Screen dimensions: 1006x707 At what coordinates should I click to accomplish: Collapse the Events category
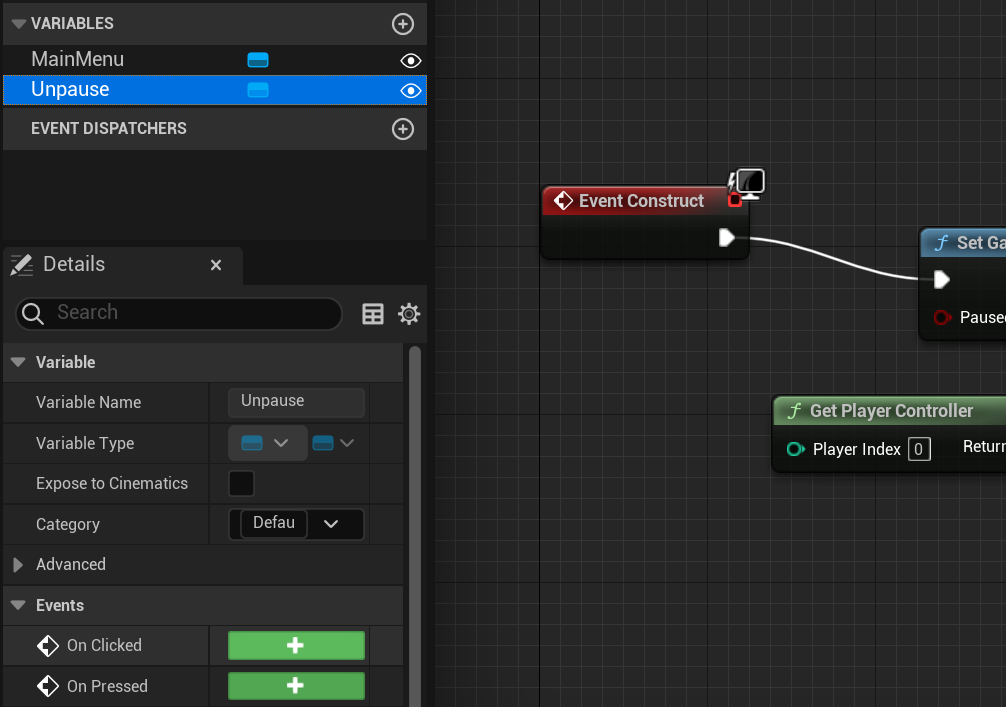pyautogui.click(x=18, y=605)
